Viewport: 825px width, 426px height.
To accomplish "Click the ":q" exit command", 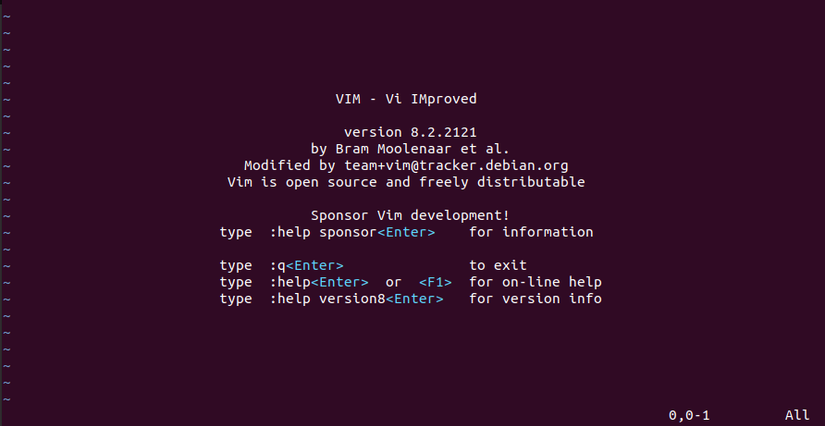I will (x=277, y=266).
